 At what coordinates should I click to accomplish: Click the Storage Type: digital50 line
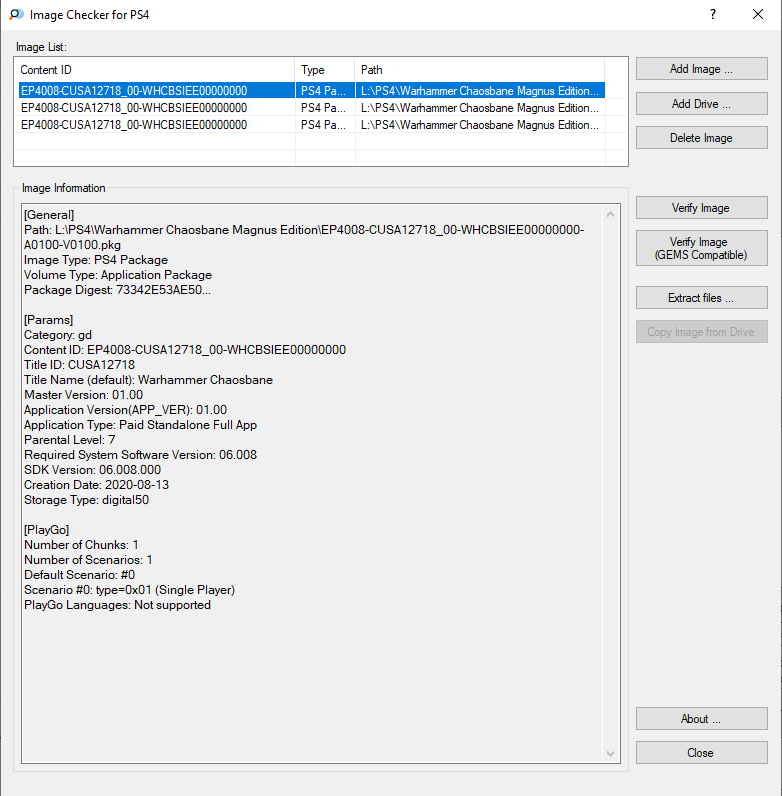86,500
